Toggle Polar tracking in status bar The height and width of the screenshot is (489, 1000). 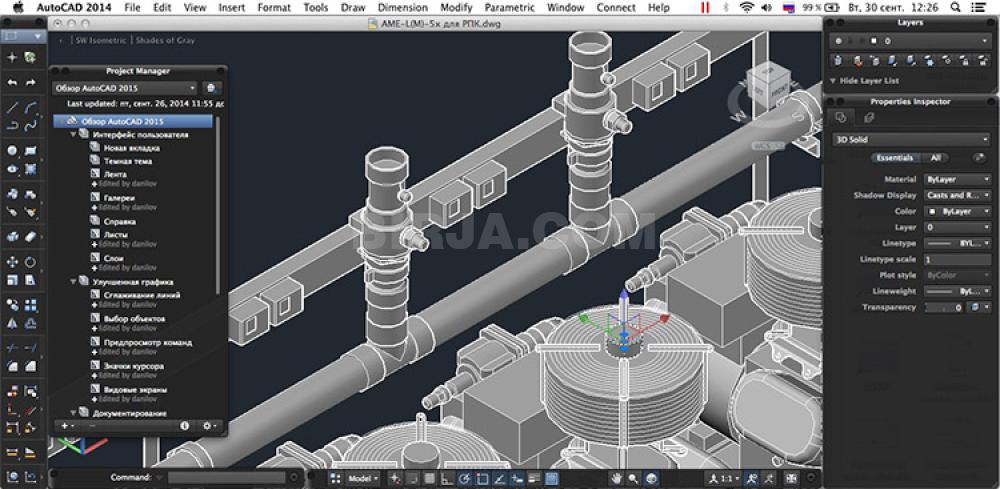[x=464, y=478]
